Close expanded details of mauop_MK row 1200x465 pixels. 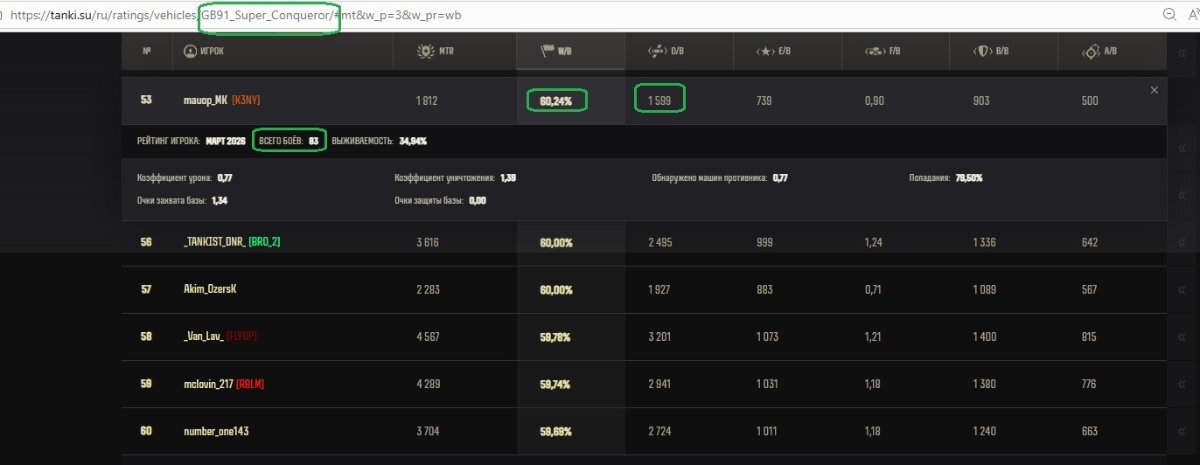pyautogui.click(x=1154, y=90)
